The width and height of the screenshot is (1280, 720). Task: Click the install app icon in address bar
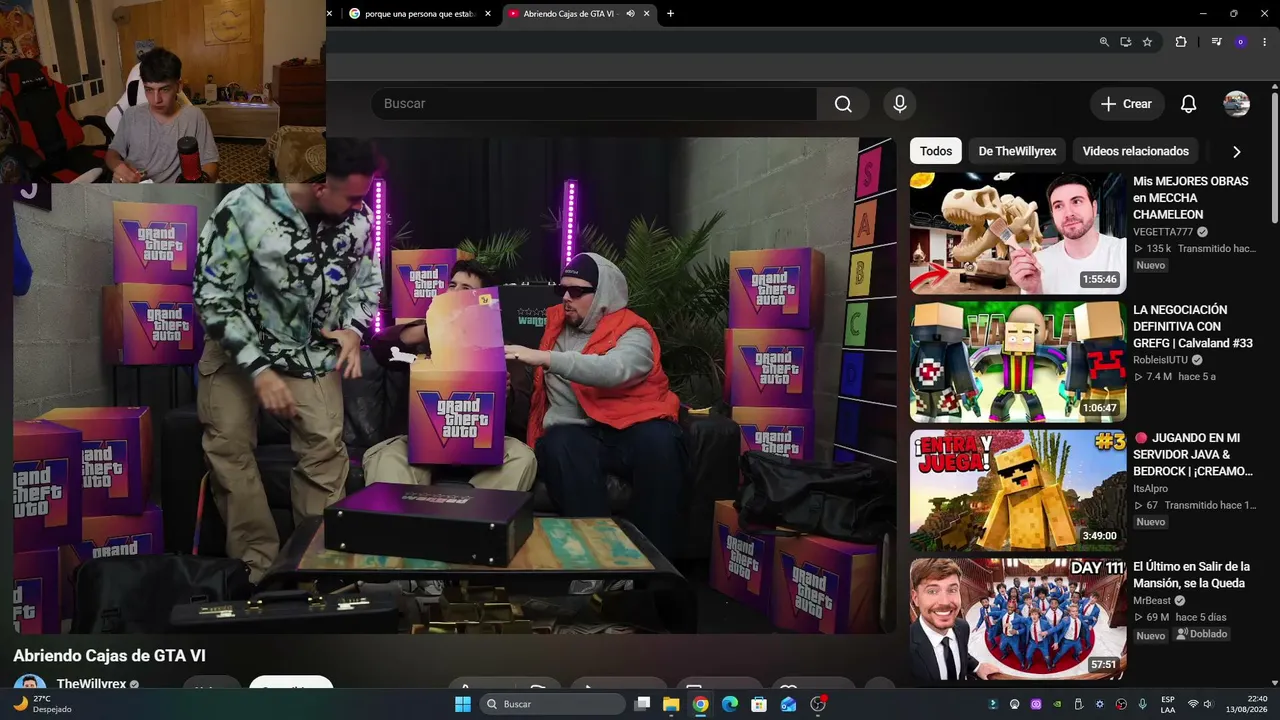[1125, 42]
